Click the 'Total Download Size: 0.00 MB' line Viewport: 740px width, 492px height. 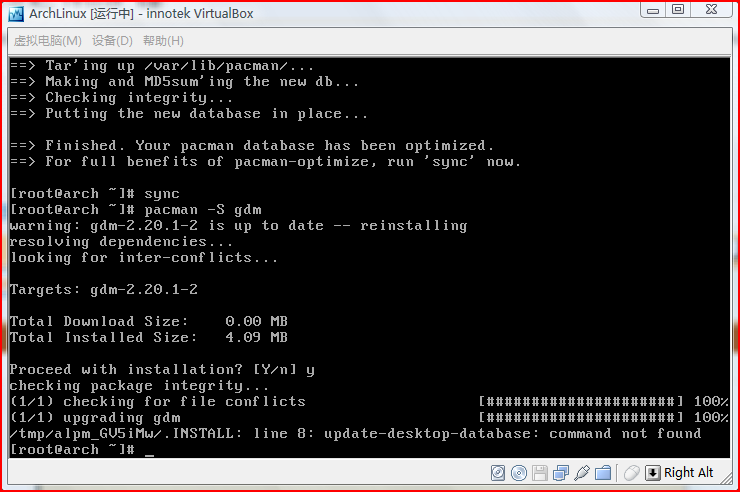149,321
